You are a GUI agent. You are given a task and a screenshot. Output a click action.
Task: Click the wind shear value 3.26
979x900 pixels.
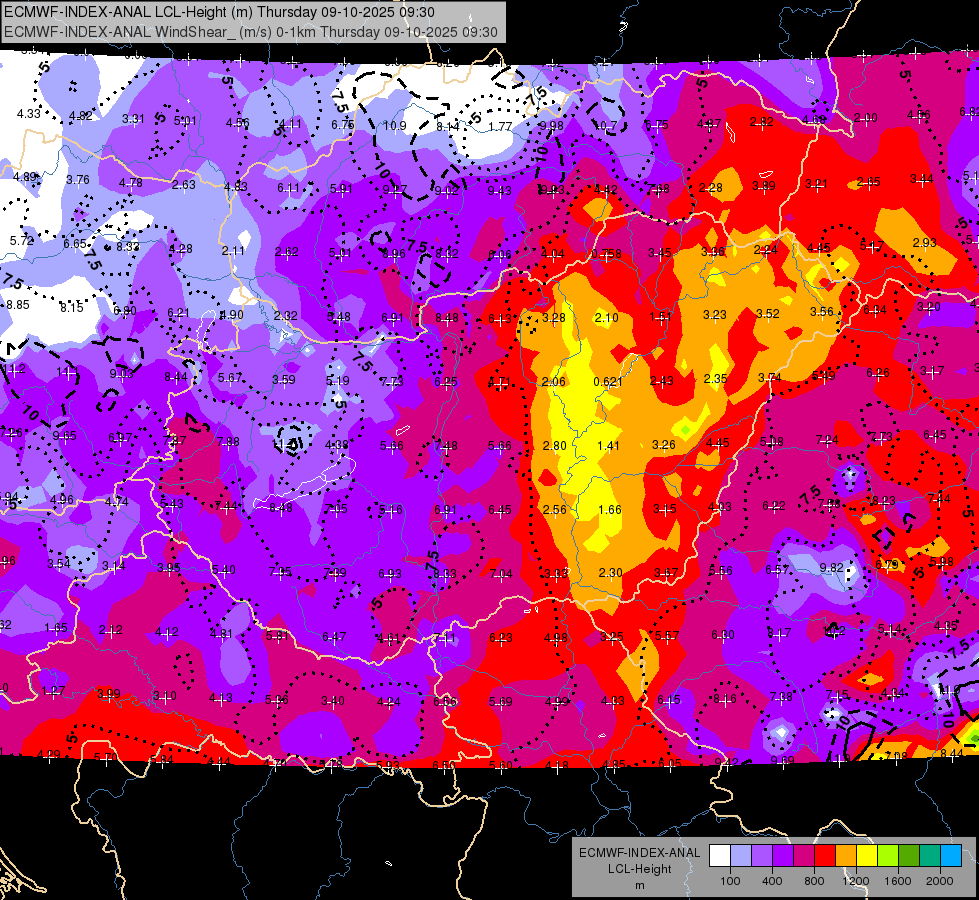663,445
